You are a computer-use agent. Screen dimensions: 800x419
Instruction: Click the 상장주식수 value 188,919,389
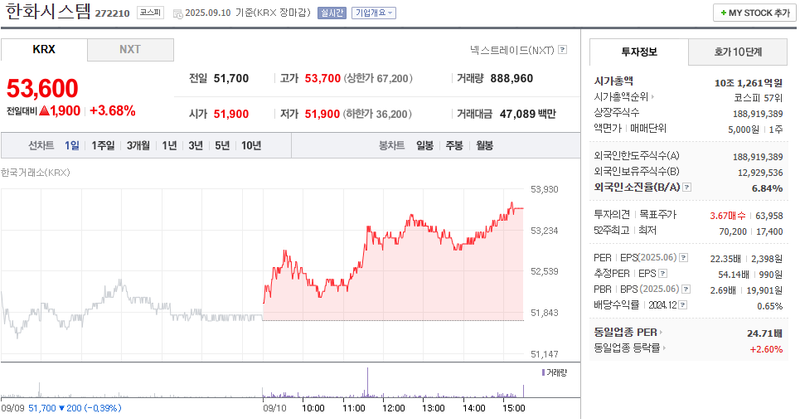[x=758, y=114]
